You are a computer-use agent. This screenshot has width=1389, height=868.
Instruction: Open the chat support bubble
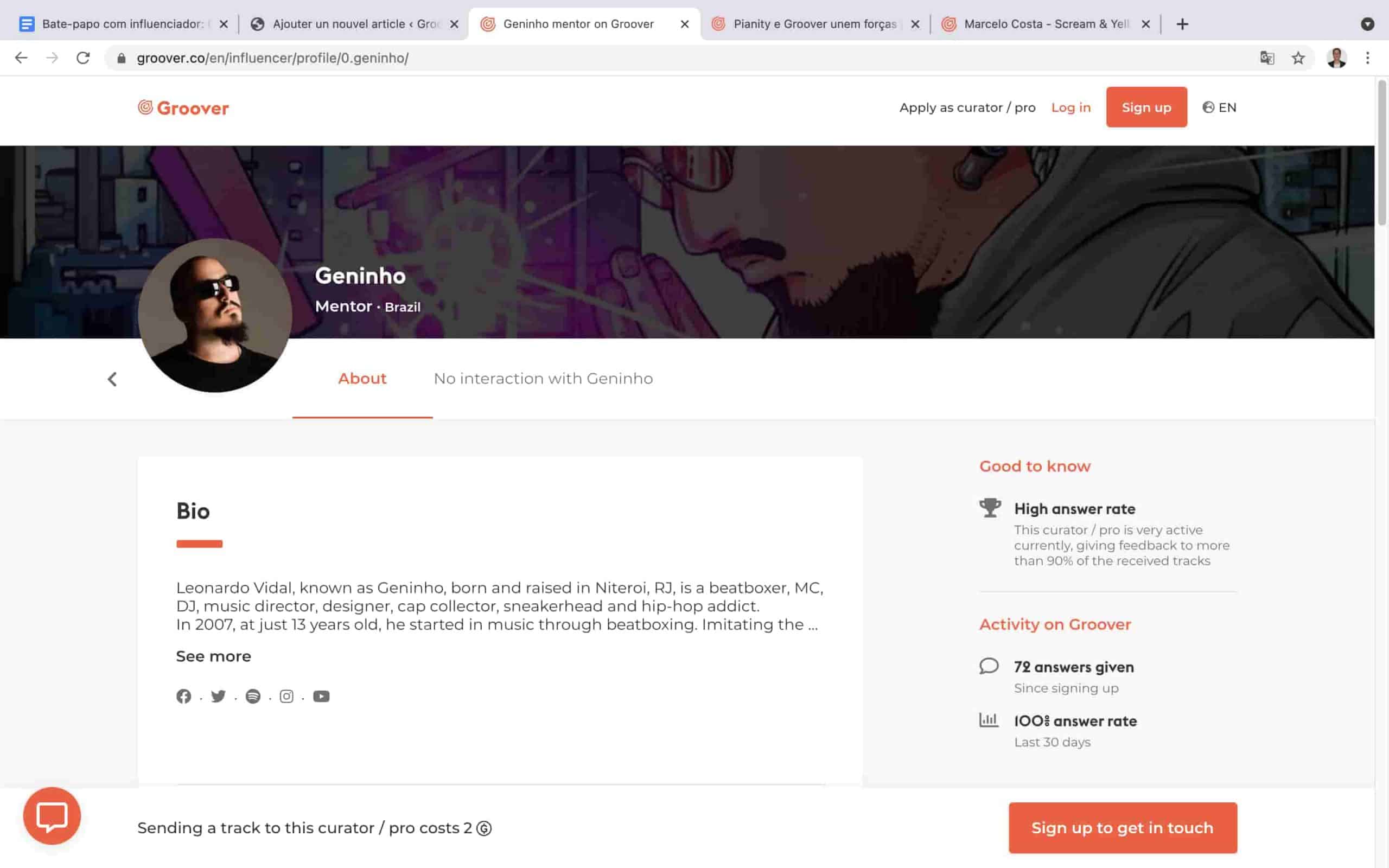click(52, 816)
